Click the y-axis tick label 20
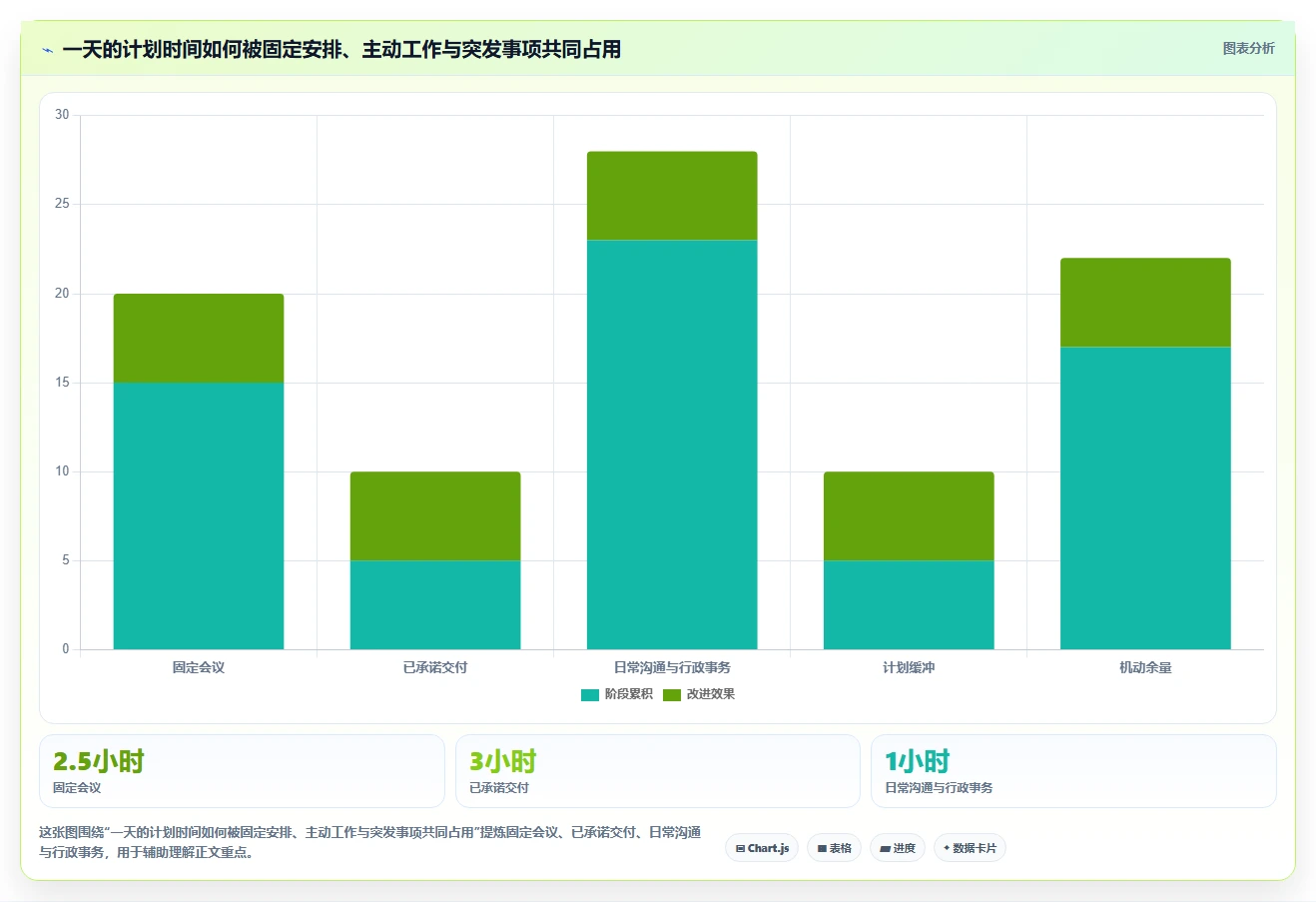The height and width of the screenshot is (902, 1316). tap(62, 294)
